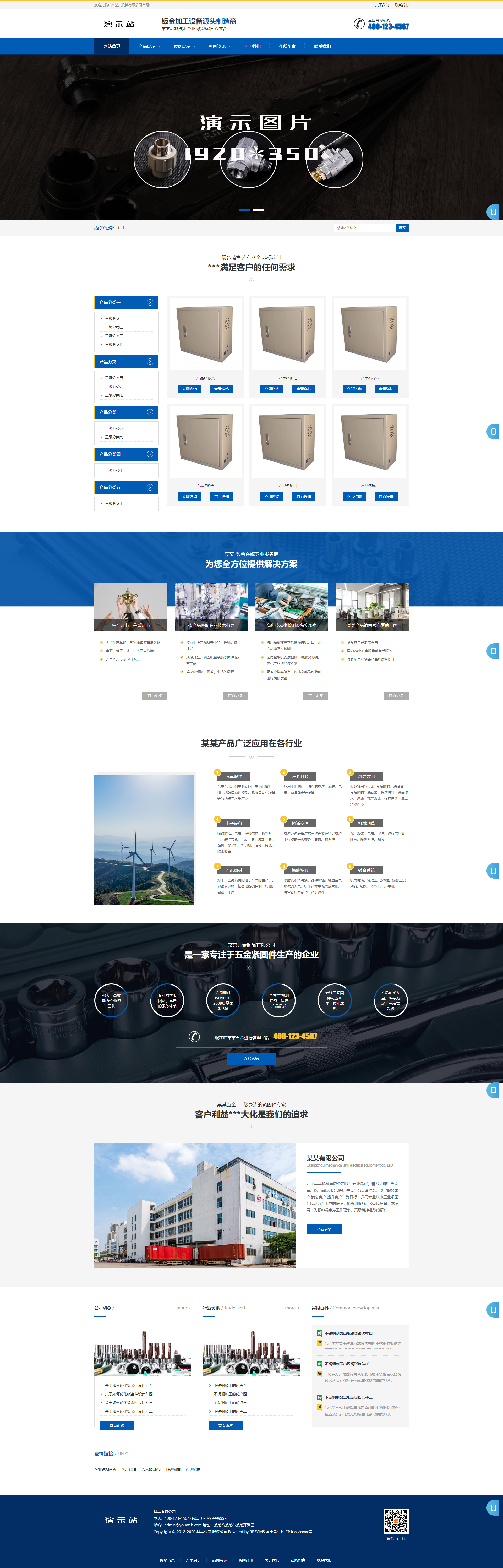Expand the 产品分类一 circle arrow icon

150,303
